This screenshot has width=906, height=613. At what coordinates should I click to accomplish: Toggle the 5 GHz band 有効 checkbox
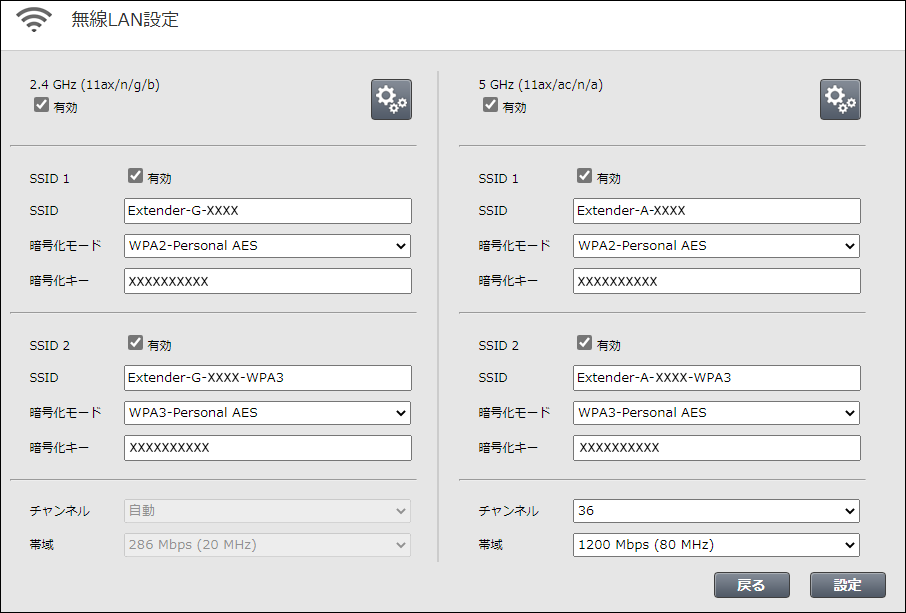tap(491, 105)
